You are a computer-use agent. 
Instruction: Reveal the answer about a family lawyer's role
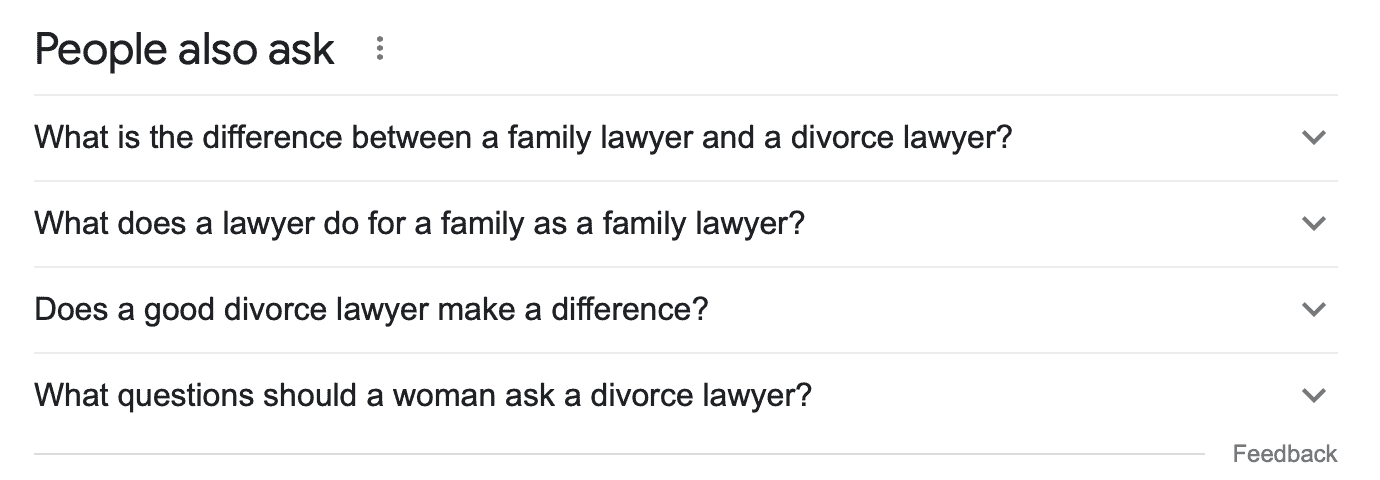[419, 224]
